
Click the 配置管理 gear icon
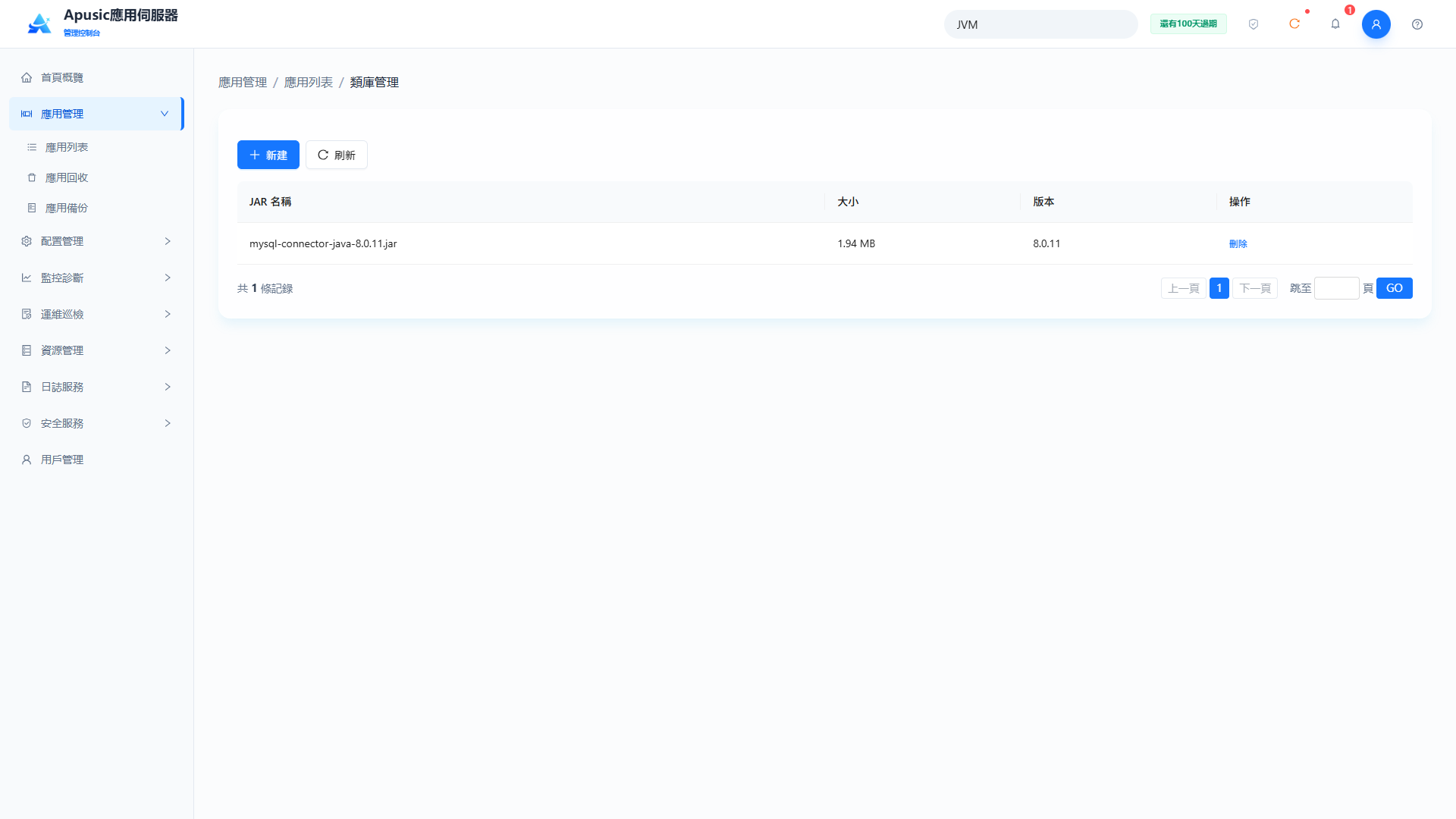pos(27,241)
